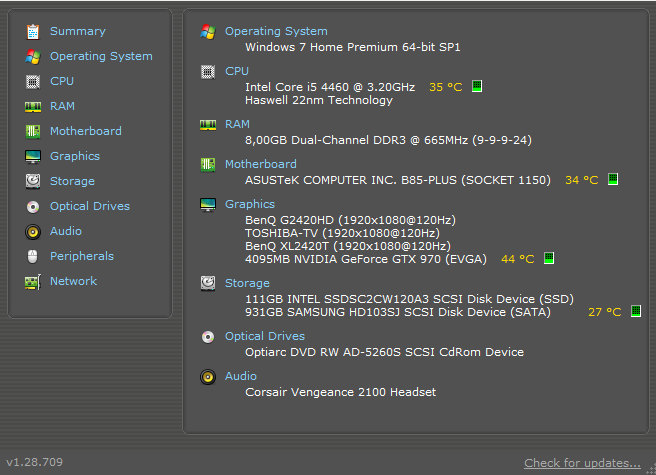Click the Storage heading link in summary
The width and height of the screenshot is (656, 475).
point(247,283)
